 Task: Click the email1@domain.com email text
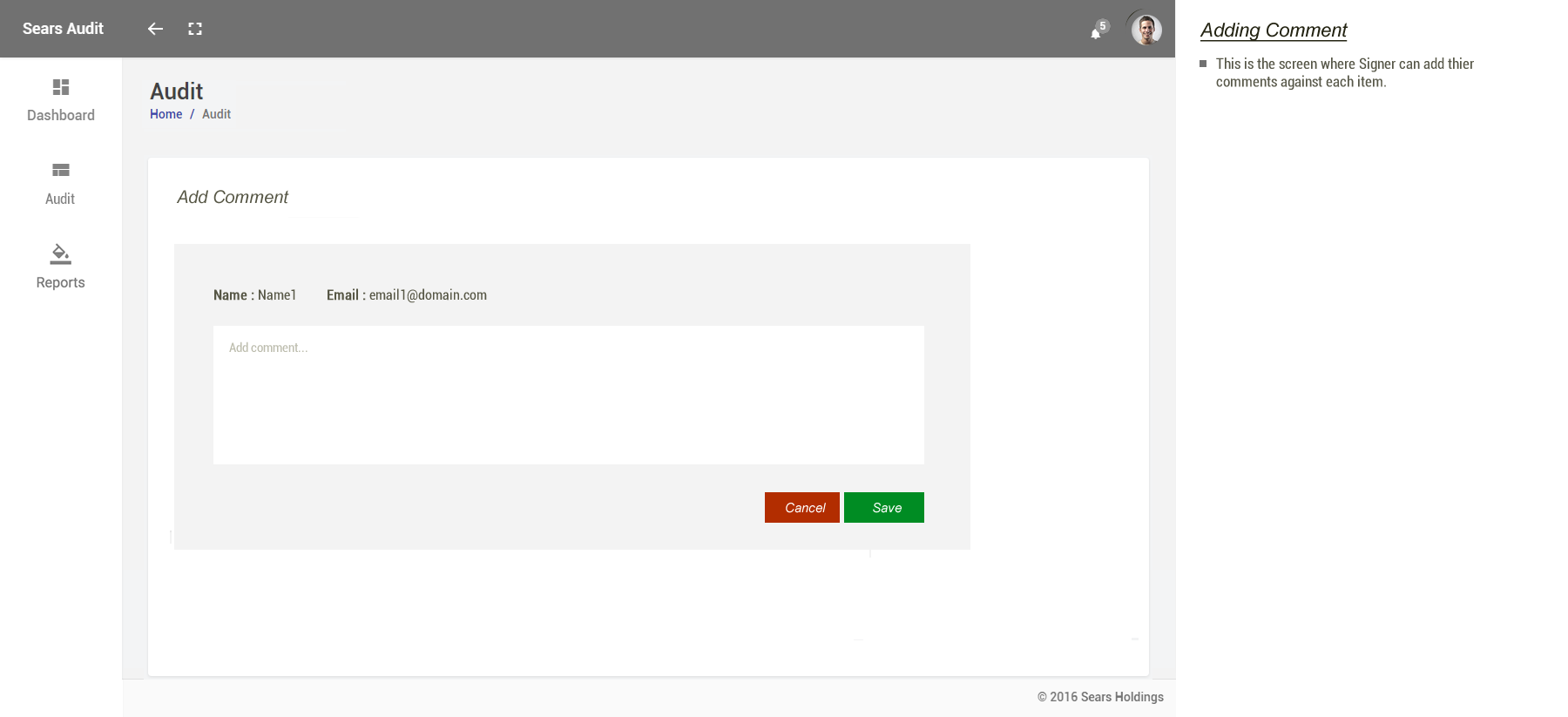(x=428, y=295)
